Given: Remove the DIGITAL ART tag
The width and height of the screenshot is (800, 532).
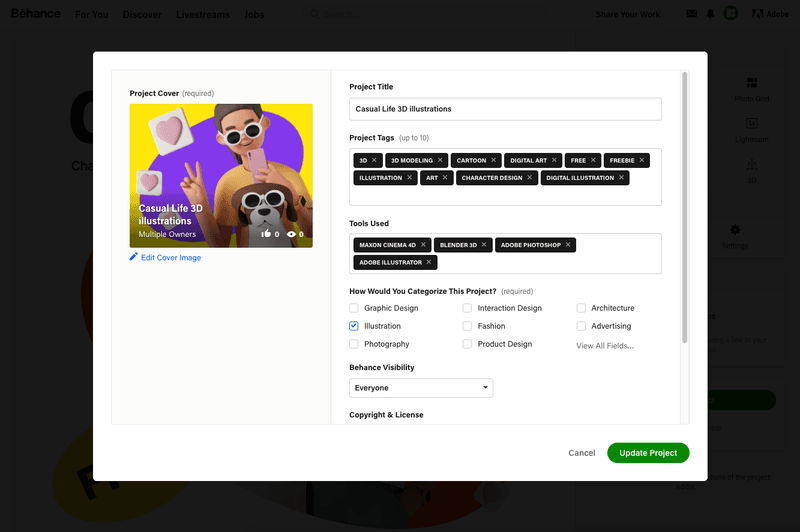Looking at the screenshot, I should 554,160.
